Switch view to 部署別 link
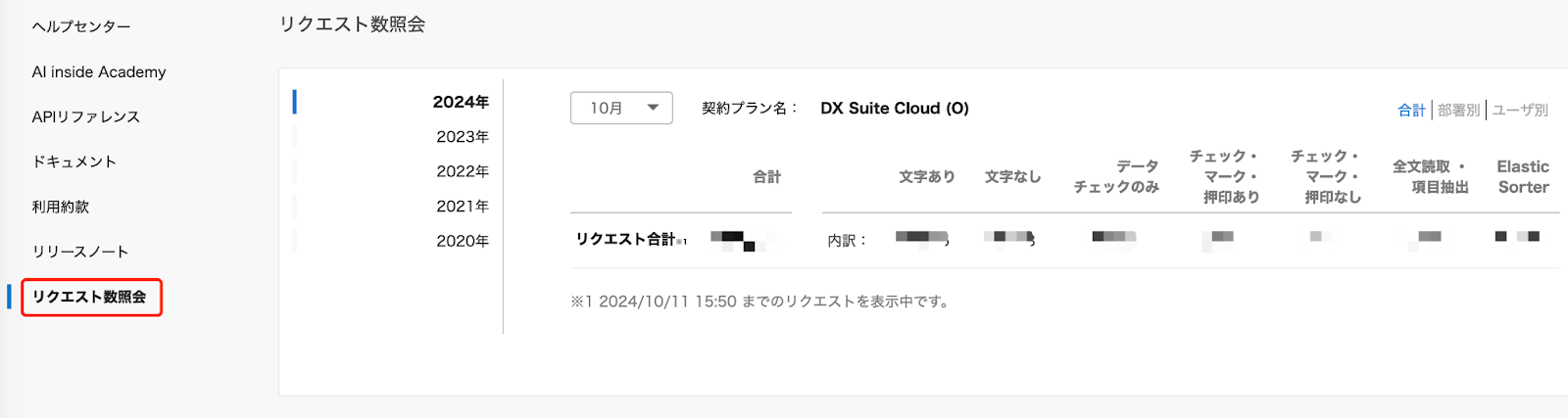 [1458, 110]
